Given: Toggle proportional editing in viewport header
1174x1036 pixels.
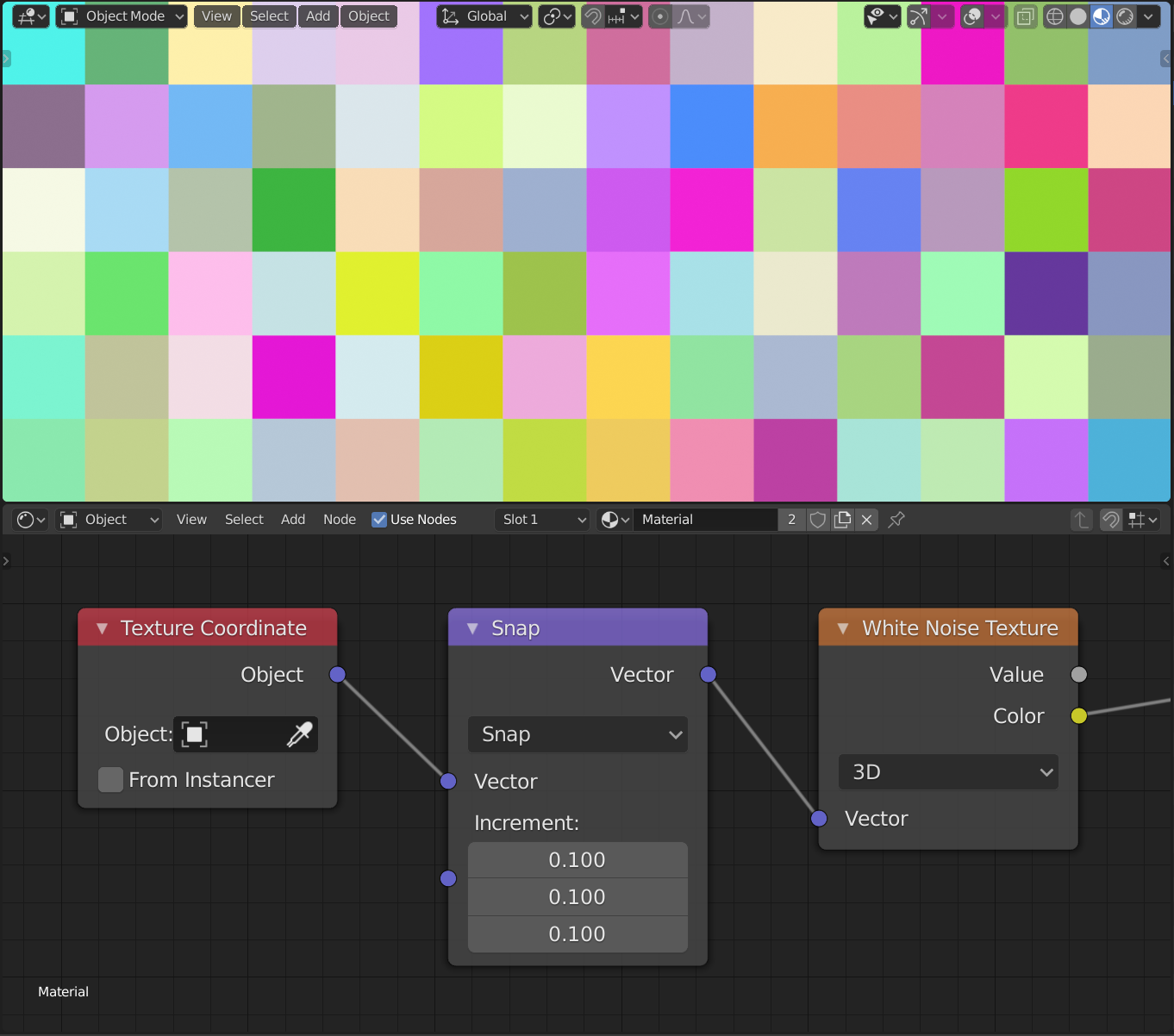Looking at the screenshot, I should pos(659,16).
